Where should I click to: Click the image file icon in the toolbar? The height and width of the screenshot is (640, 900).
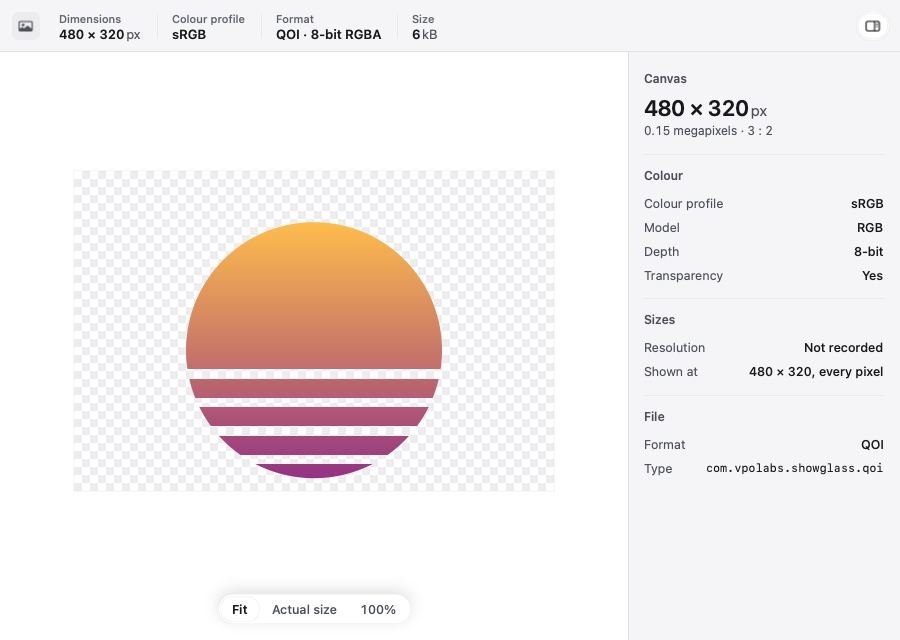point(26,26)
